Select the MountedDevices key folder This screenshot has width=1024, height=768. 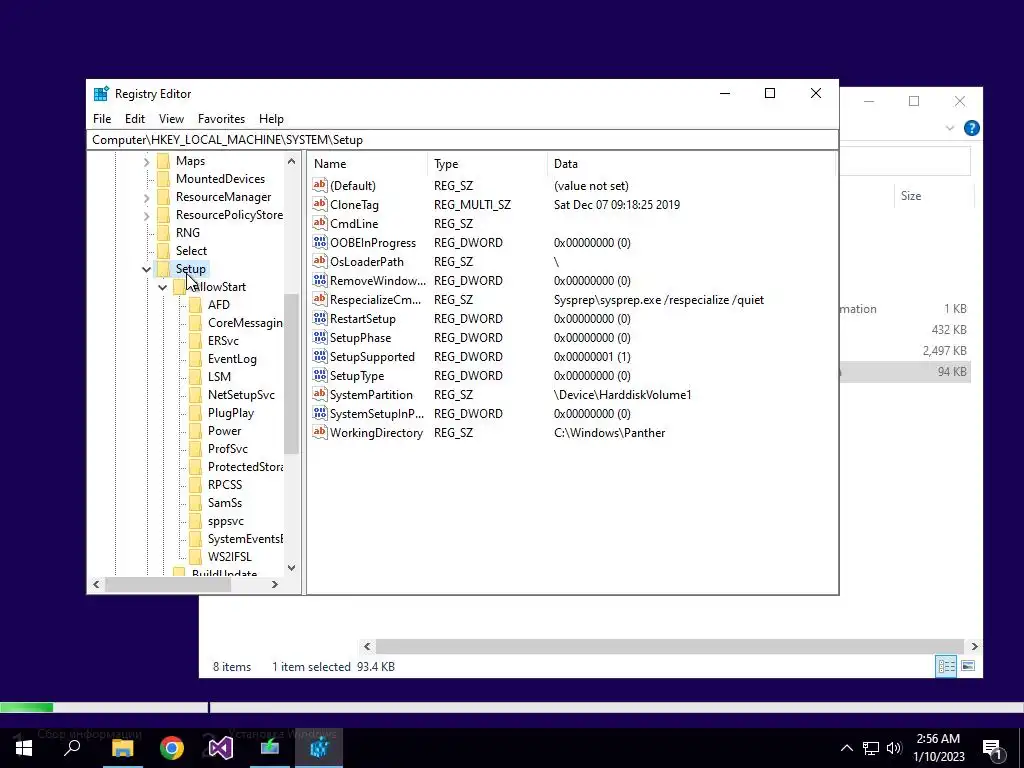163,179
